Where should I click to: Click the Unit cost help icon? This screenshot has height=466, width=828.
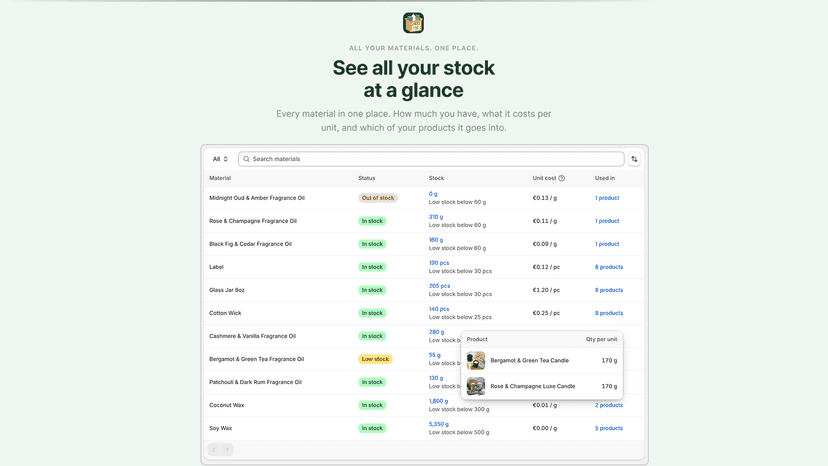[561, 179]
